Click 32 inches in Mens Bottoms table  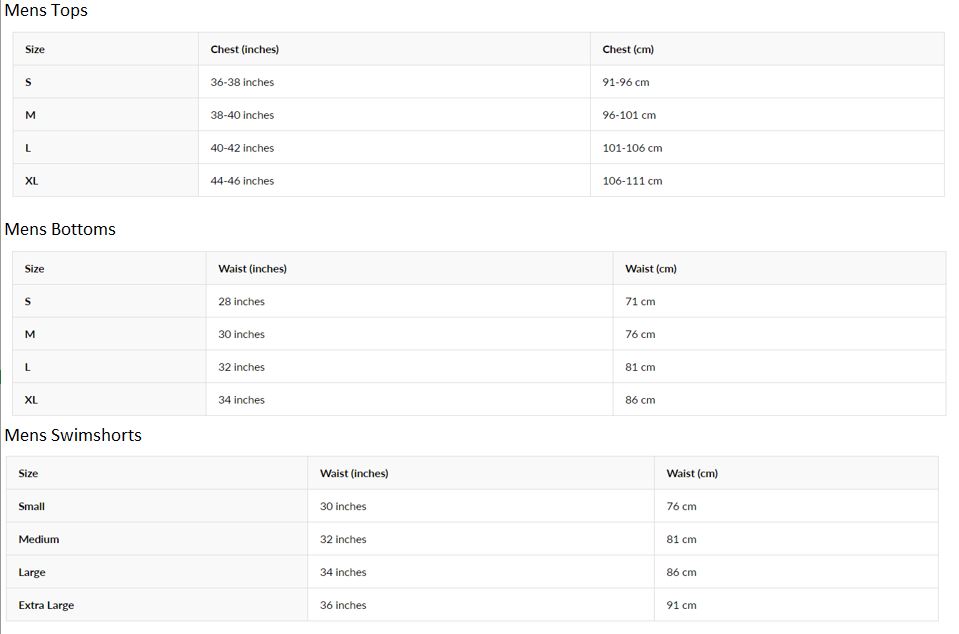pyautogui.click(x=241, y=367)
